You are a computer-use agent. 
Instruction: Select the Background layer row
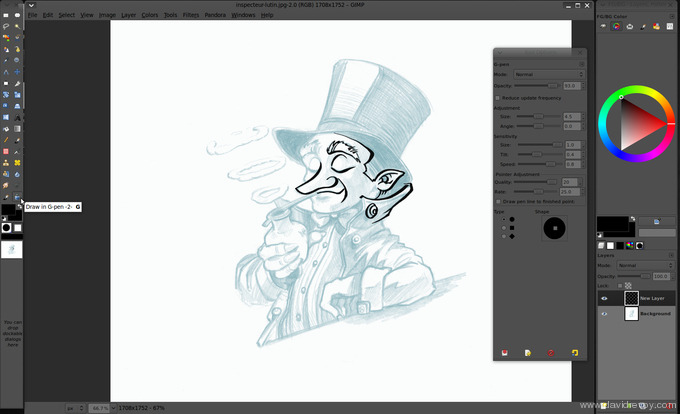click(x=637, y=314)
